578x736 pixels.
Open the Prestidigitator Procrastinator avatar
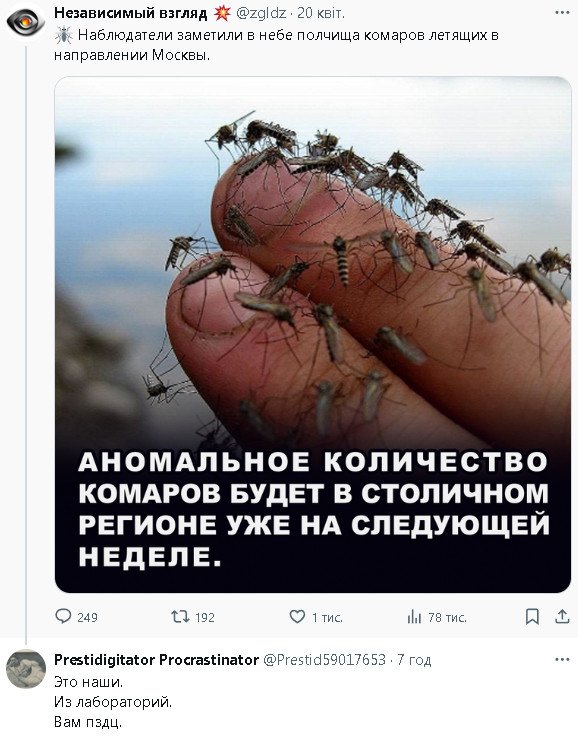coord(26,669)
